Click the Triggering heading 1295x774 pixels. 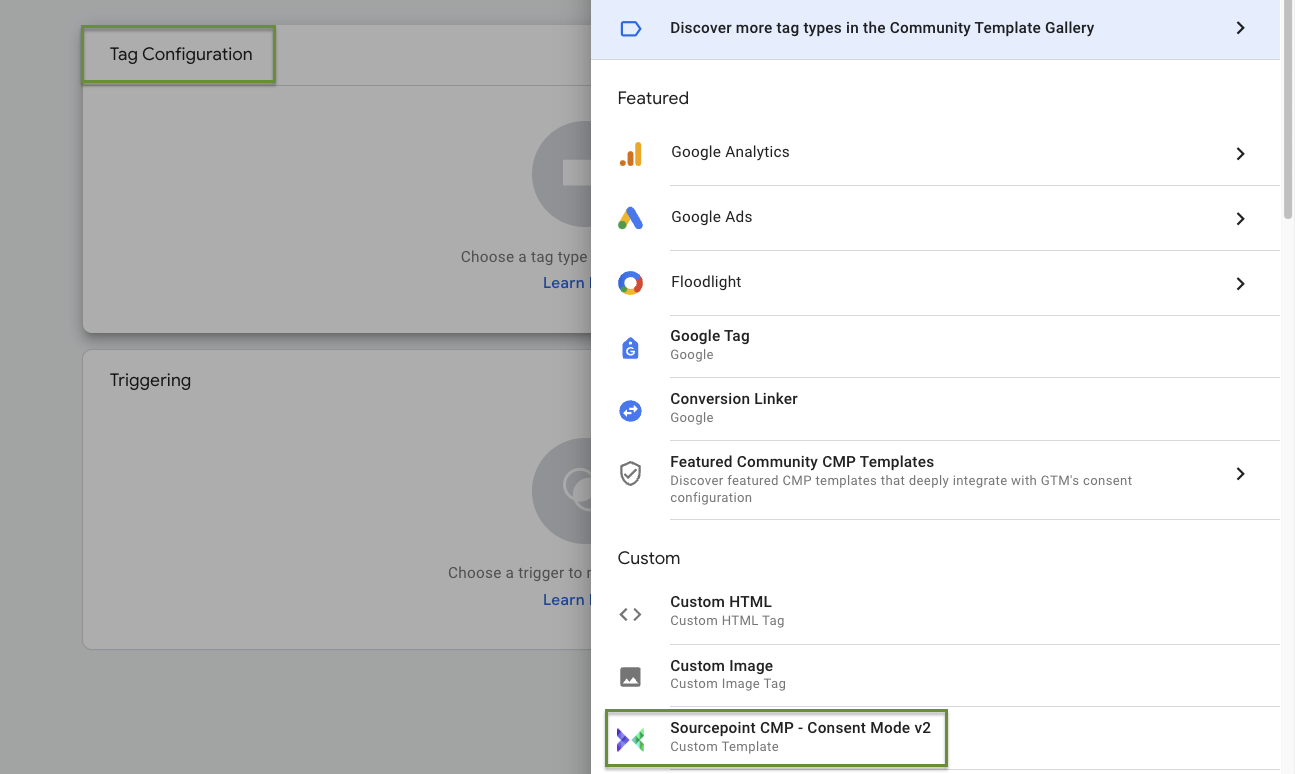coord(150,381)
